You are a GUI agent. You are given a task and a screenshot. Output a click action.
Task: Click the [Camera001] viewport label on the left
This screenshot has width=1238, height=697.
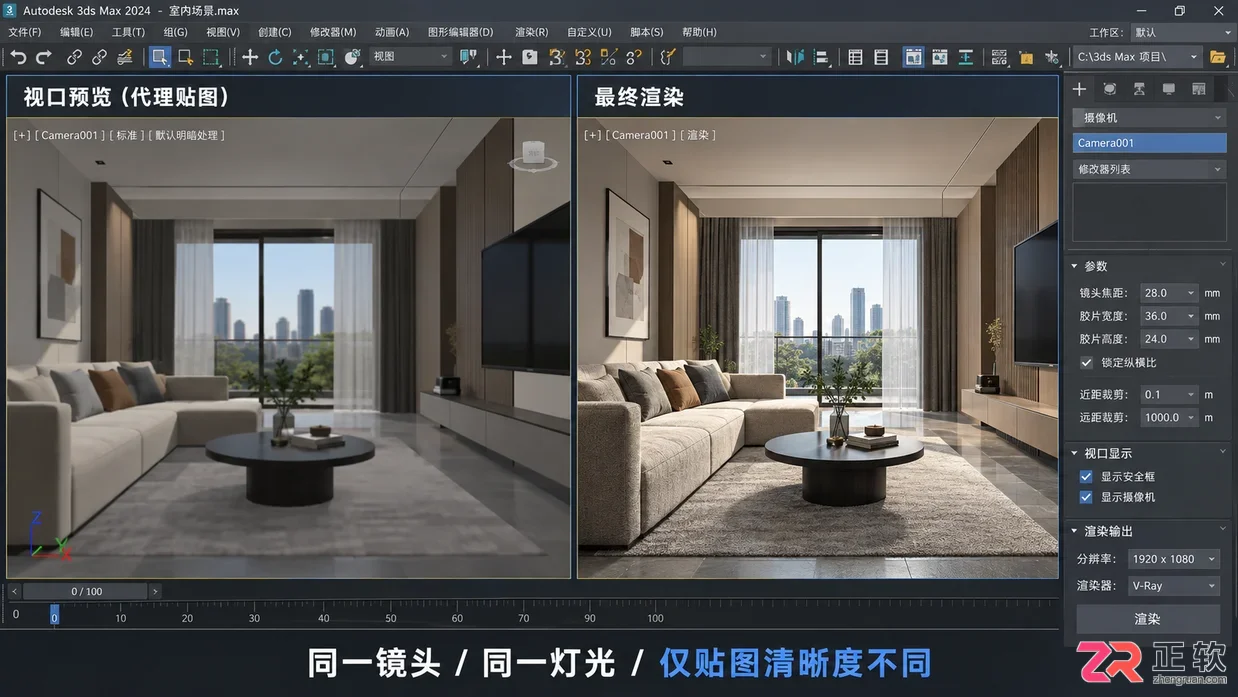69,135
